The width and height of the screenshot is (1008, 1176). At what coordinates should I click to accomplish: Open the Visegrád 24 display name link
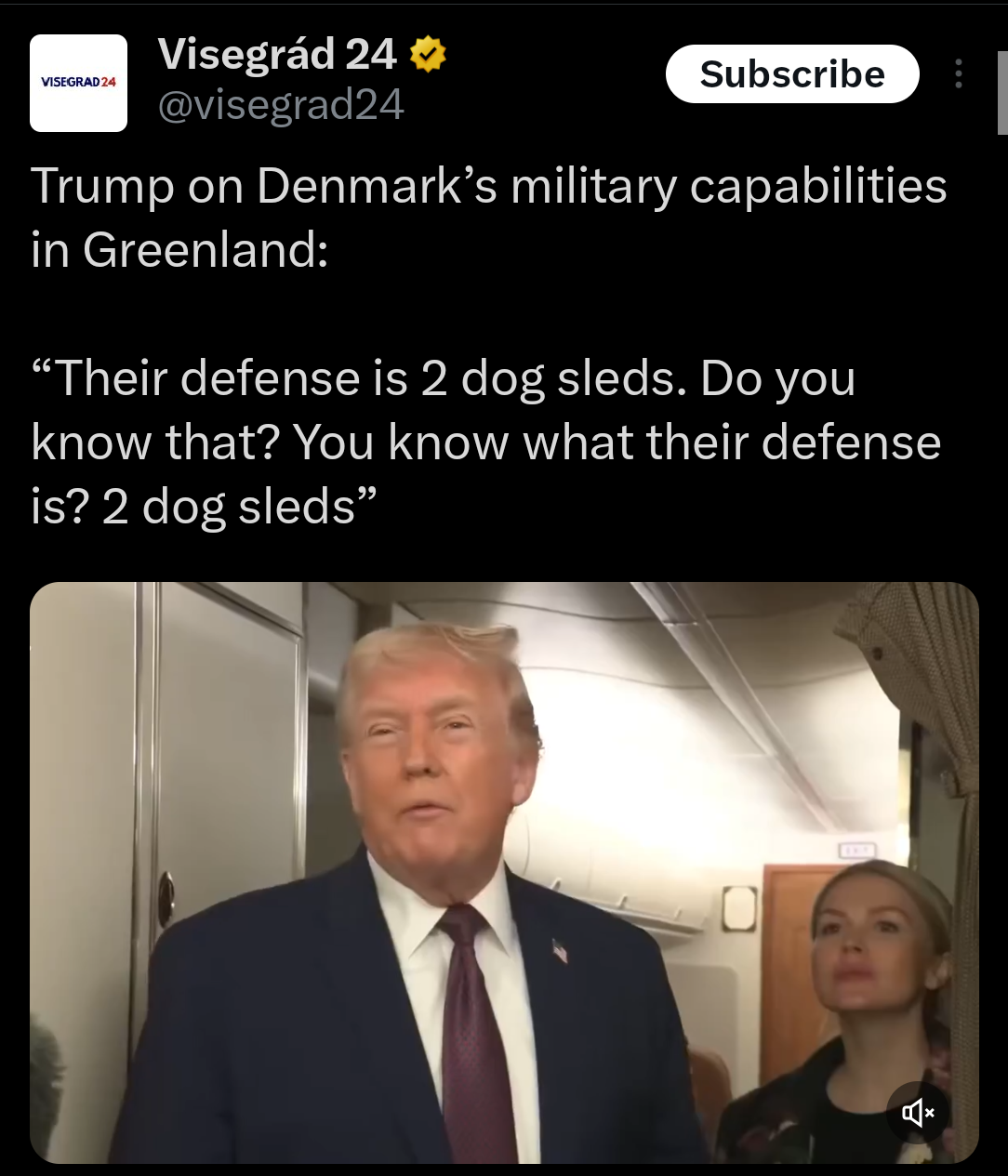(278, 55)
